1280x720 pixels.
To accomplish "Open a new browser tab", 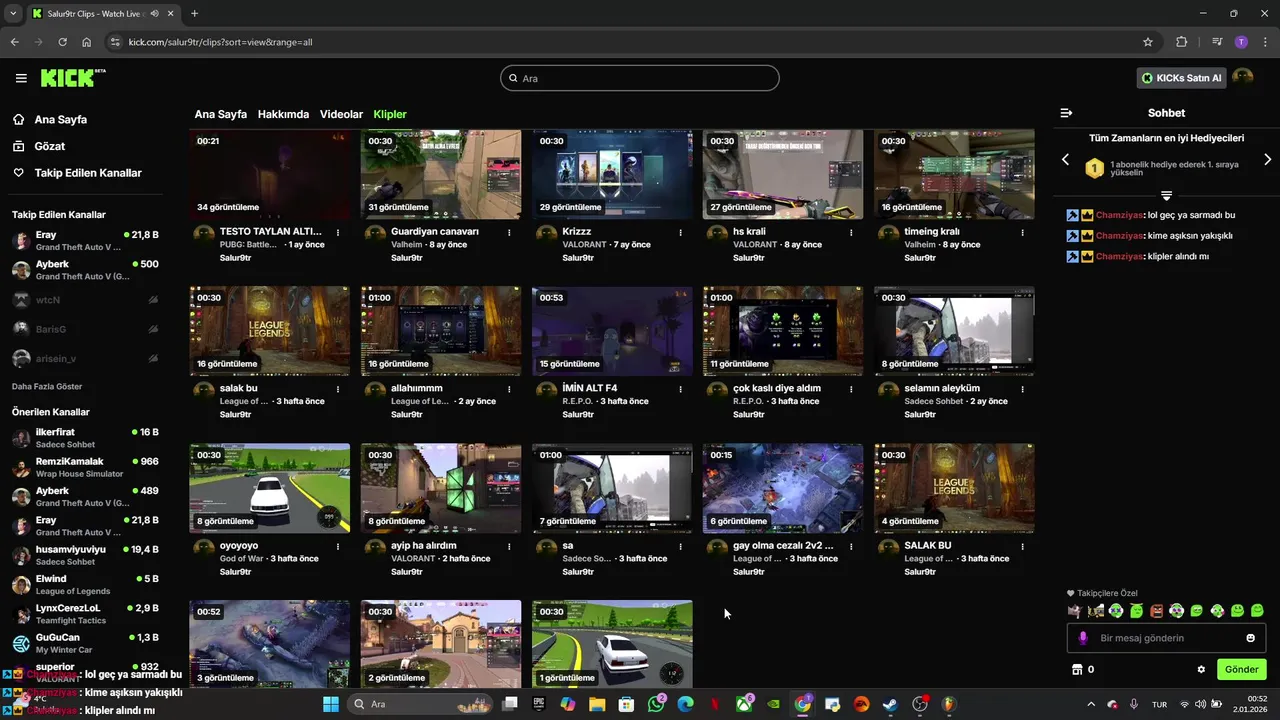I will (x=194, y=14).
